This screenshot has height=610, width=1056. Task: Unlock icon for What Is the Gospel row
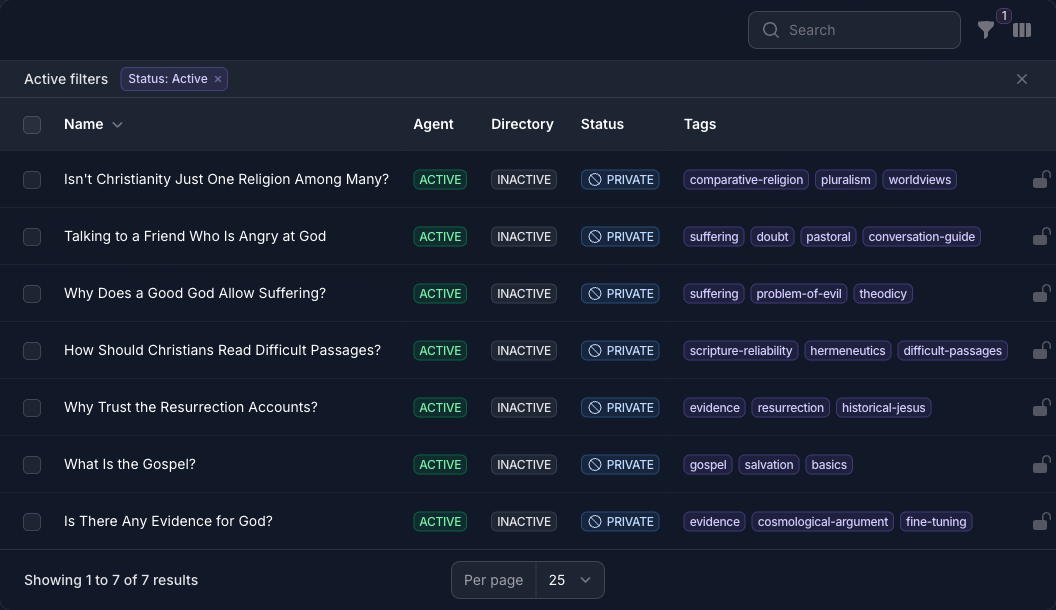coord(1041,465)
